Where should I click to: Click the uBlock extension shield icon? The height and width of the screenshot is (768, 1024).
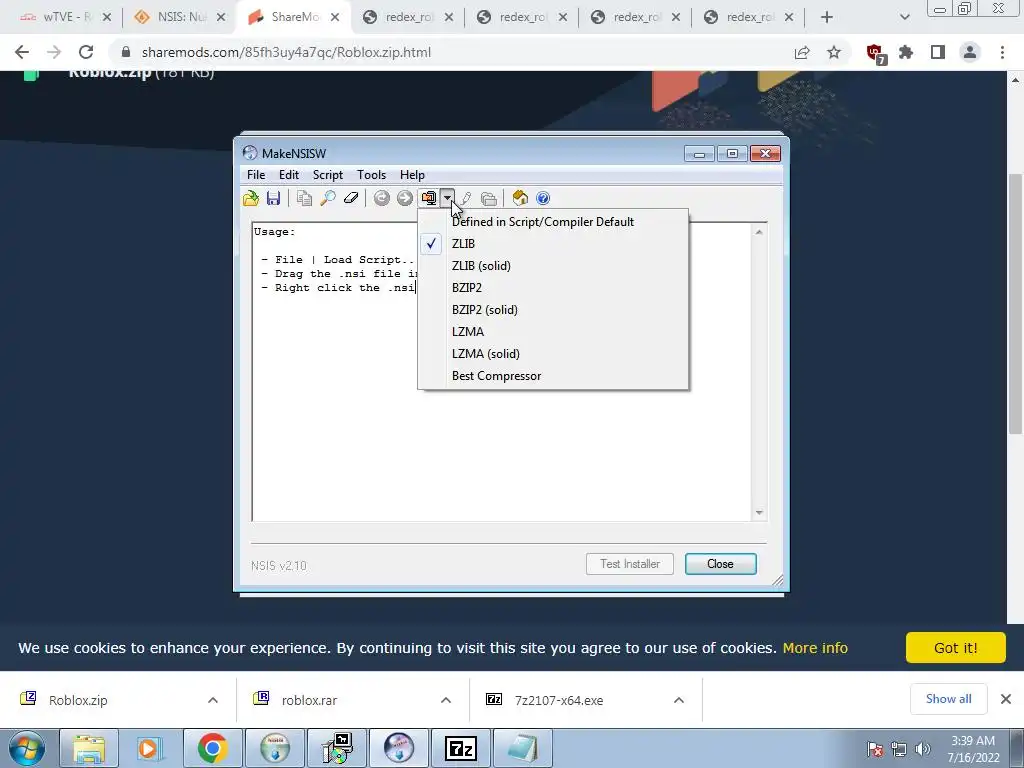click(x=875, y=53)
